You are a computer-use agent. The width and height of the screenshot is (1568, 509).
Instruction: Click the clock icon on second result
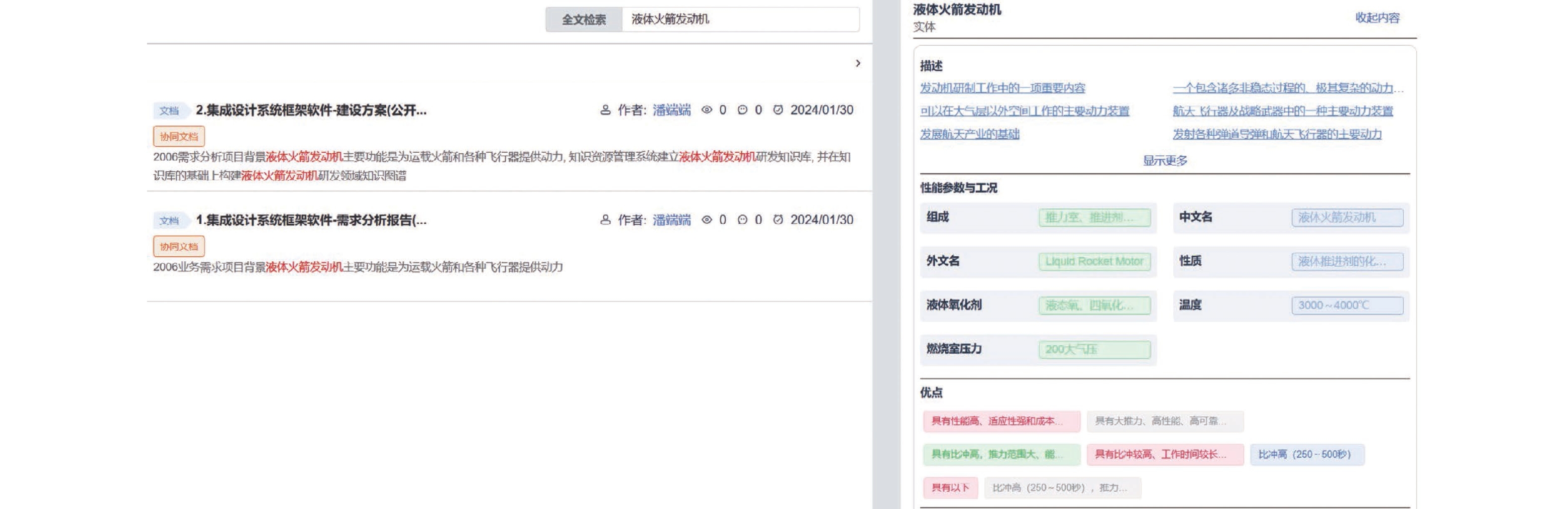(778, 219)
